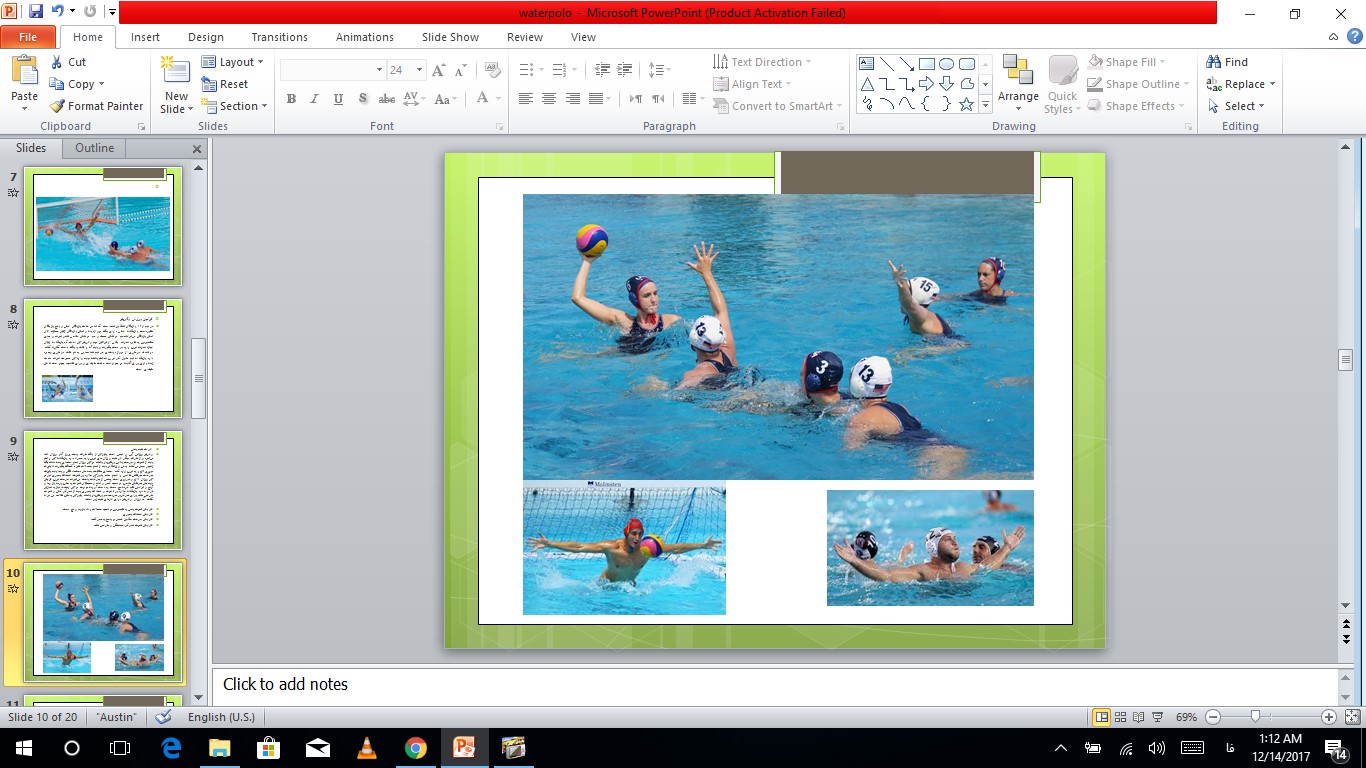Select the Center text alignment icon

tap(549, 99)
